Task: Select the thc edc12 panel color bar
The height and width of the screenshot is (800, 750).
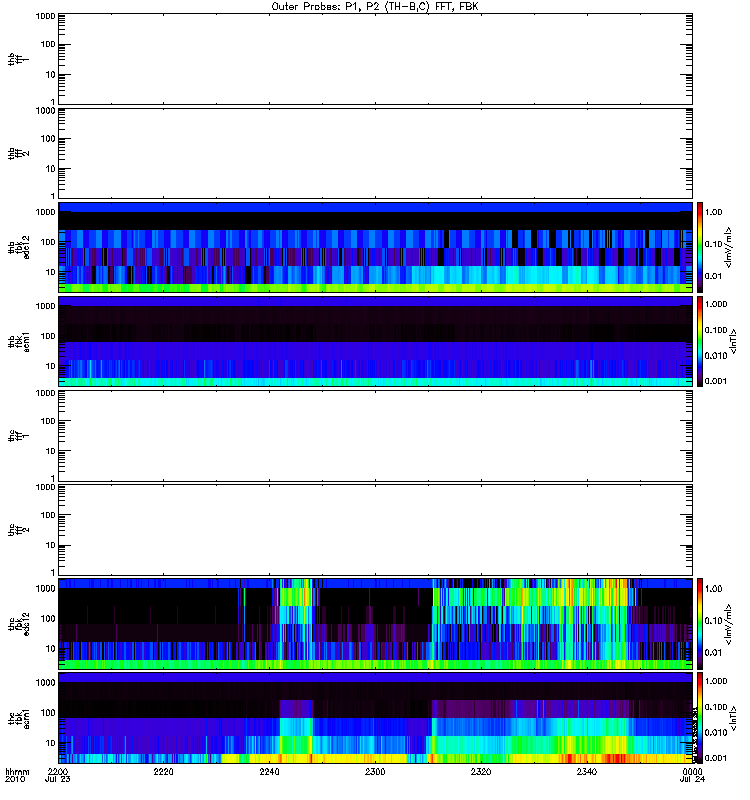Action: (x=700, y=623)
